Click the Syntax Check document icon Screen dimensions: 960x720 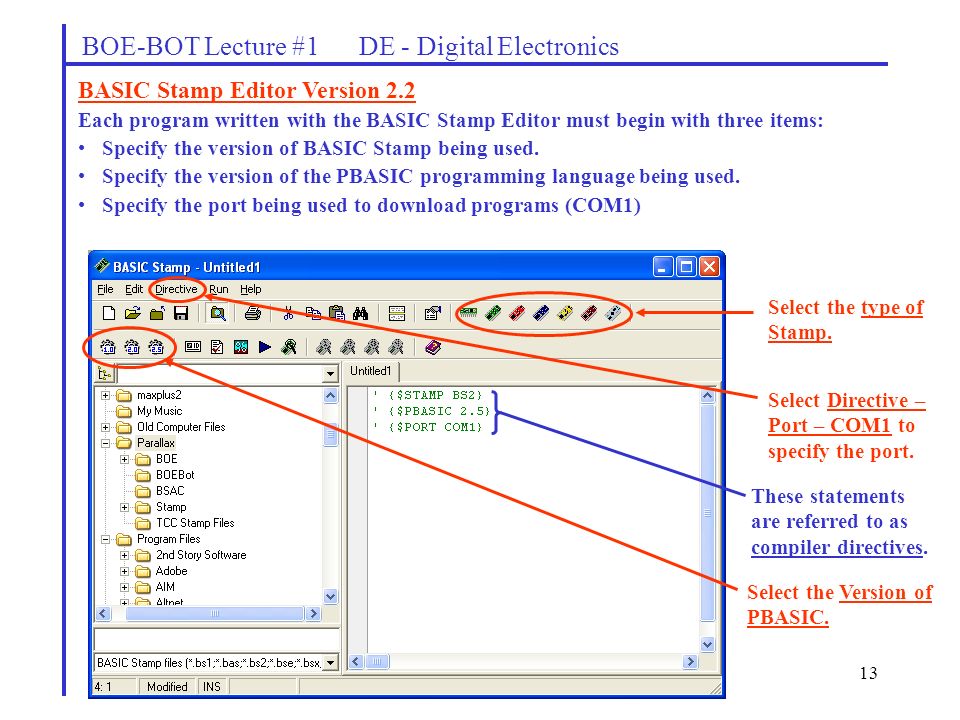pos(217,348)
